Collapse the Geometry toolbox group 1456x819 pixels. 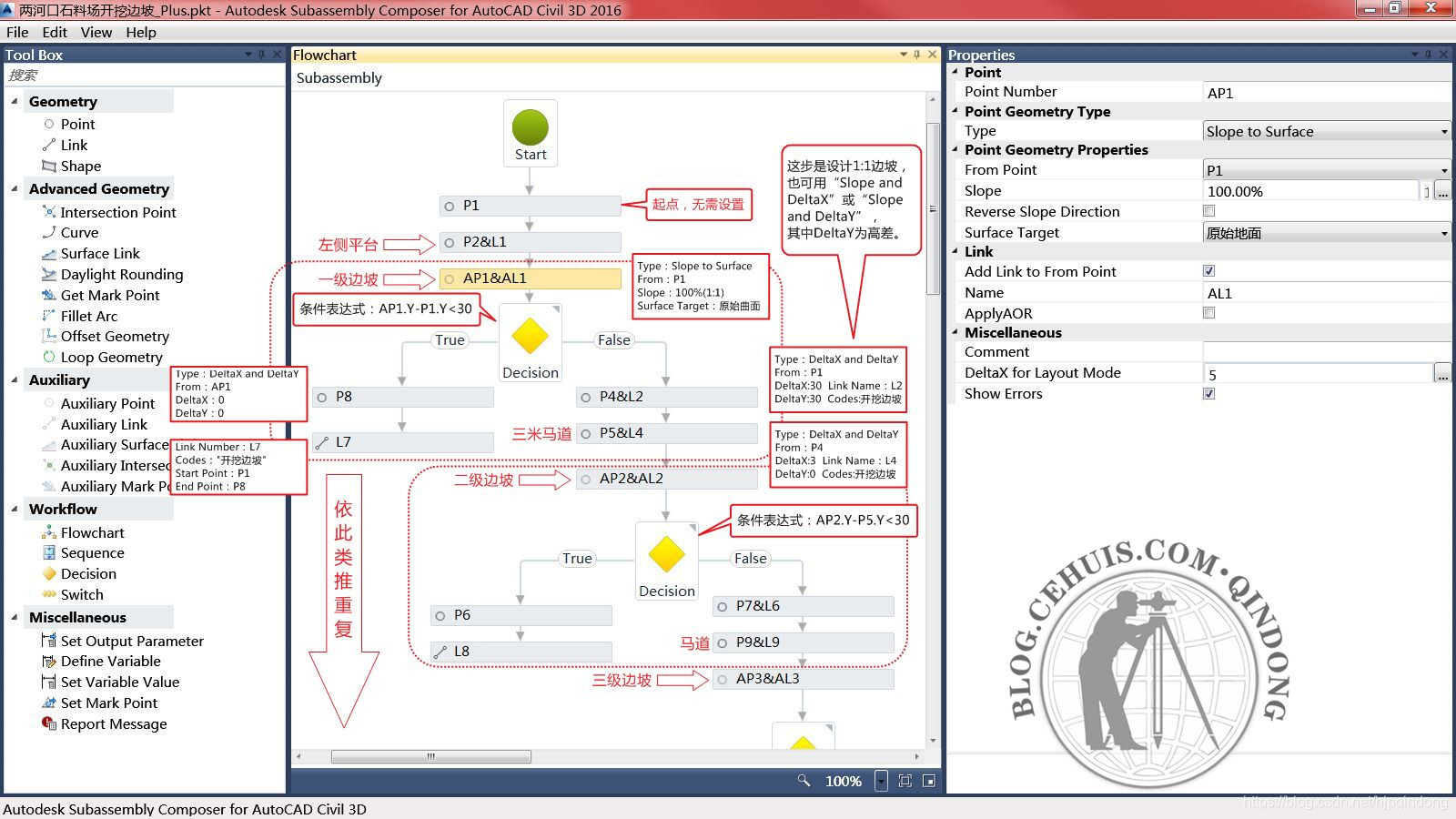click(x=14, y=101)
